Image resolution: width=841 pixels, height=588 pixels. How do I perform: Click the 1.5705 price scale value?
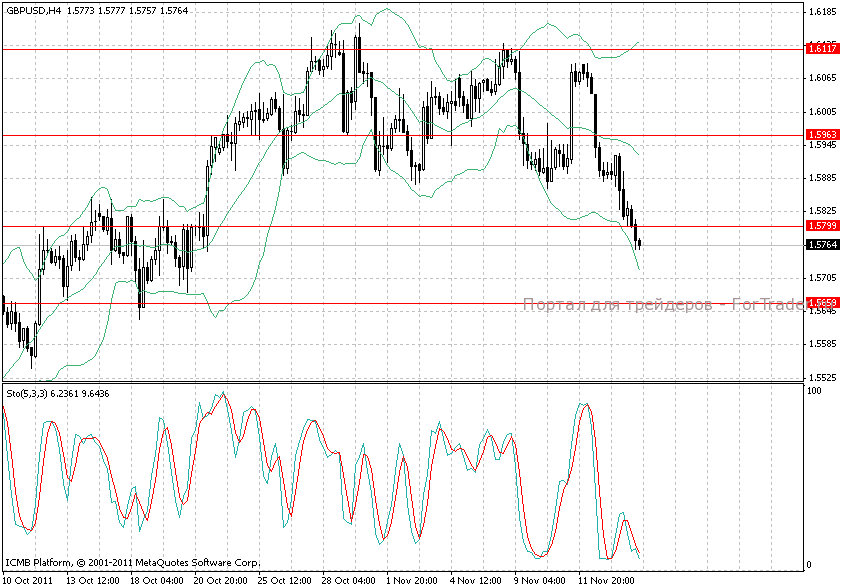pyautogui.click(x=823, y=277)
